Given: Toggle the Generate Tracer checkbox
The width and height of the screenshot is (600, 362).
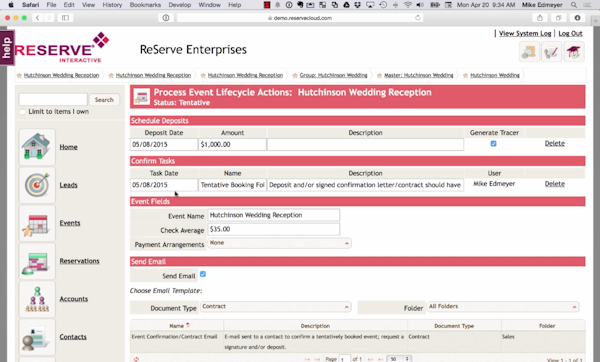Looking at the screenshot, I should click(493, 143).
